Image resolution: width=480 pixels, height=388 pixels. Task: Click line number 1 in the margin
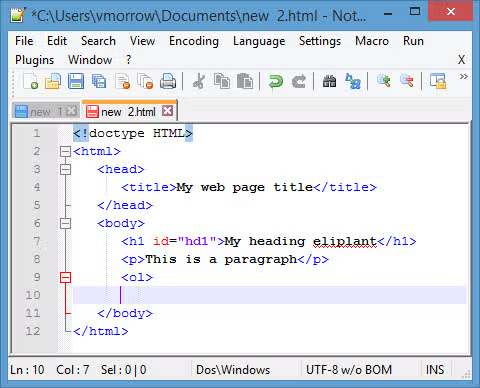coord(37,133)
